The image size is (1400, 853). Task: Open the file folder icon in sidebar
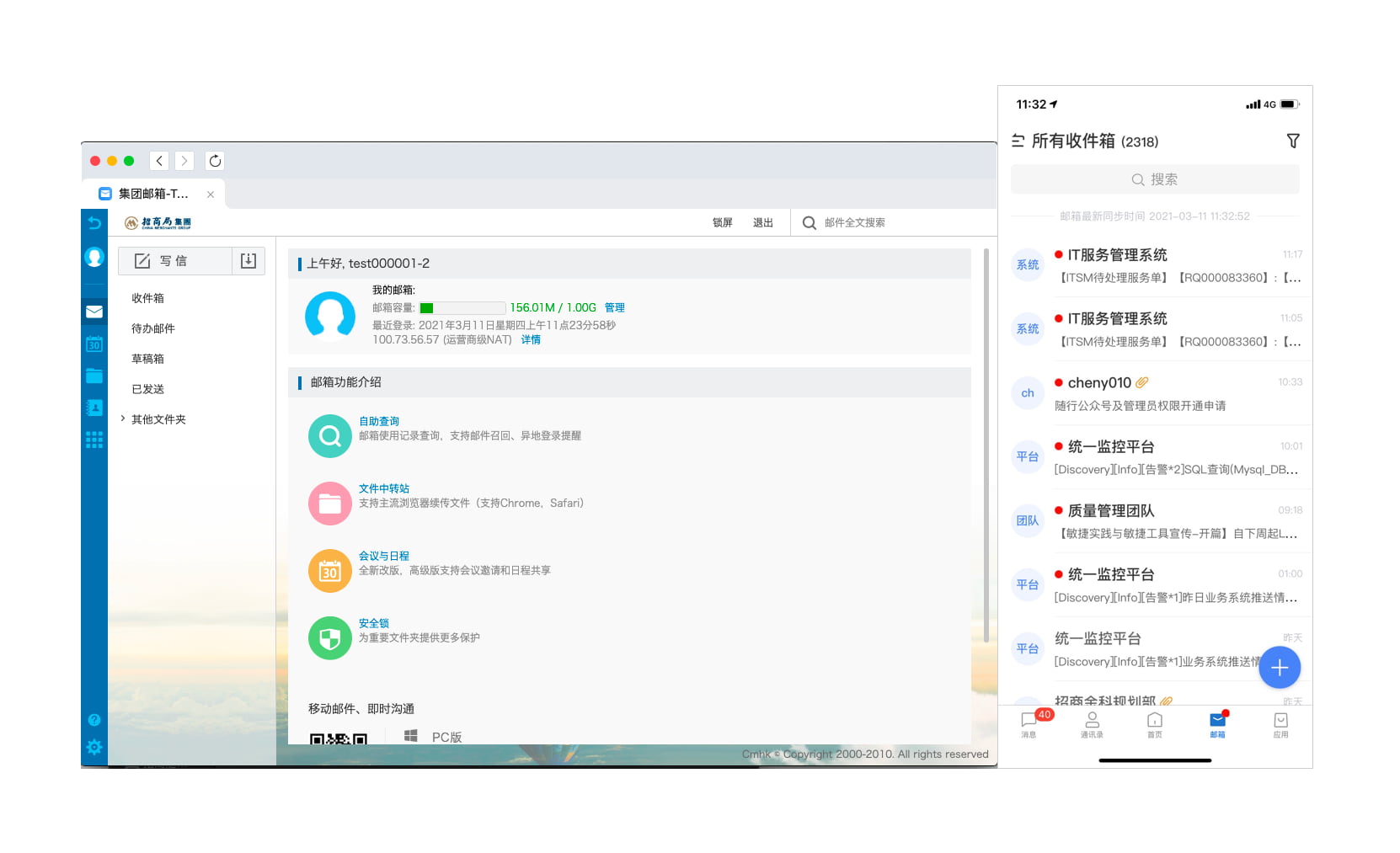click(x=94, y=376)
